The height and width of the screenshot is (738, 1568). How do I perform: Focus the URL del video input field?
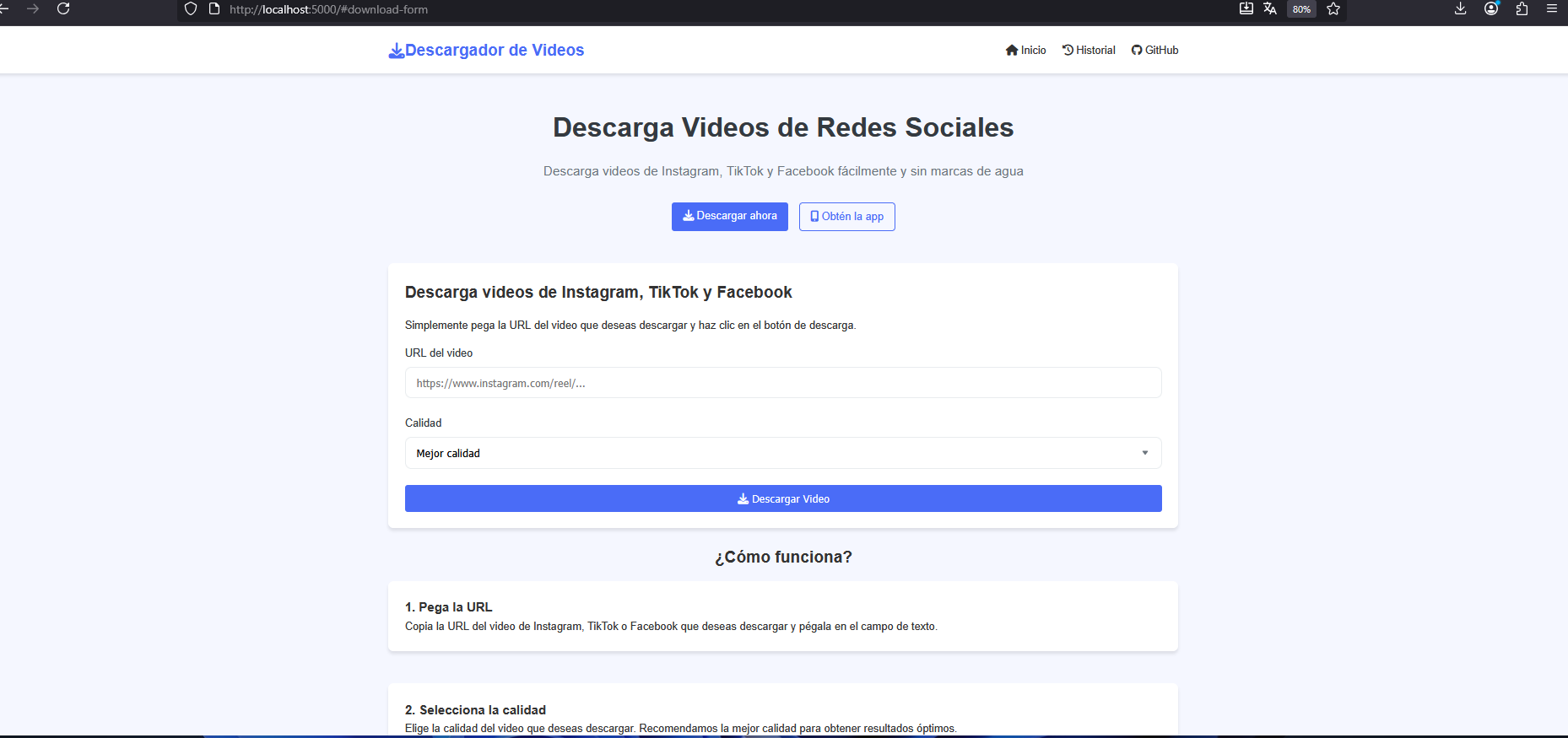tap(783, 383)
